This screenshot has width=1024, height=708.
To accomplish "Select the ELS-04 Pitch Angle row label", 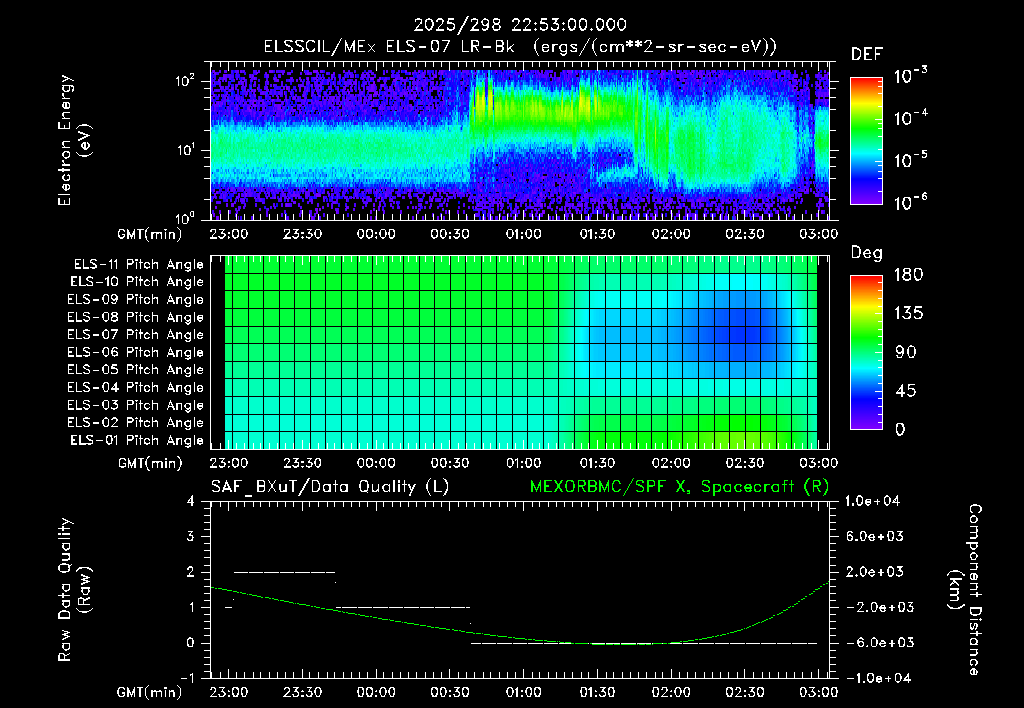I will pyautogui.click(x=136, y=388).
